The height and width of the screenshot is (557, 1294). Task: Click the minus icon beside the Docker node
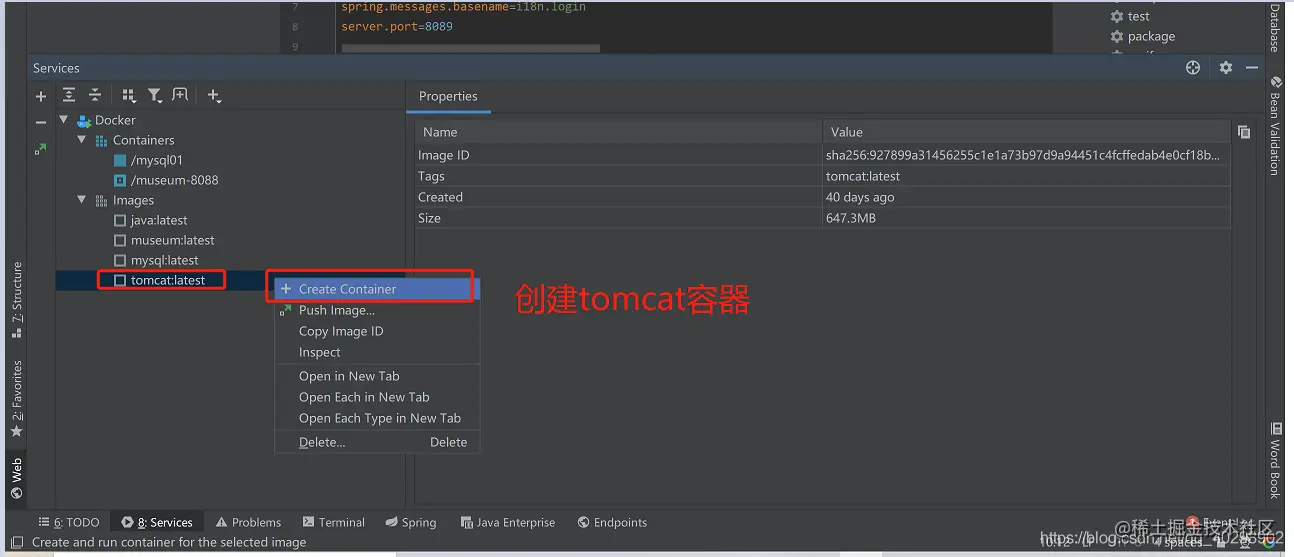pyautogui.click(x=41, y=122)
